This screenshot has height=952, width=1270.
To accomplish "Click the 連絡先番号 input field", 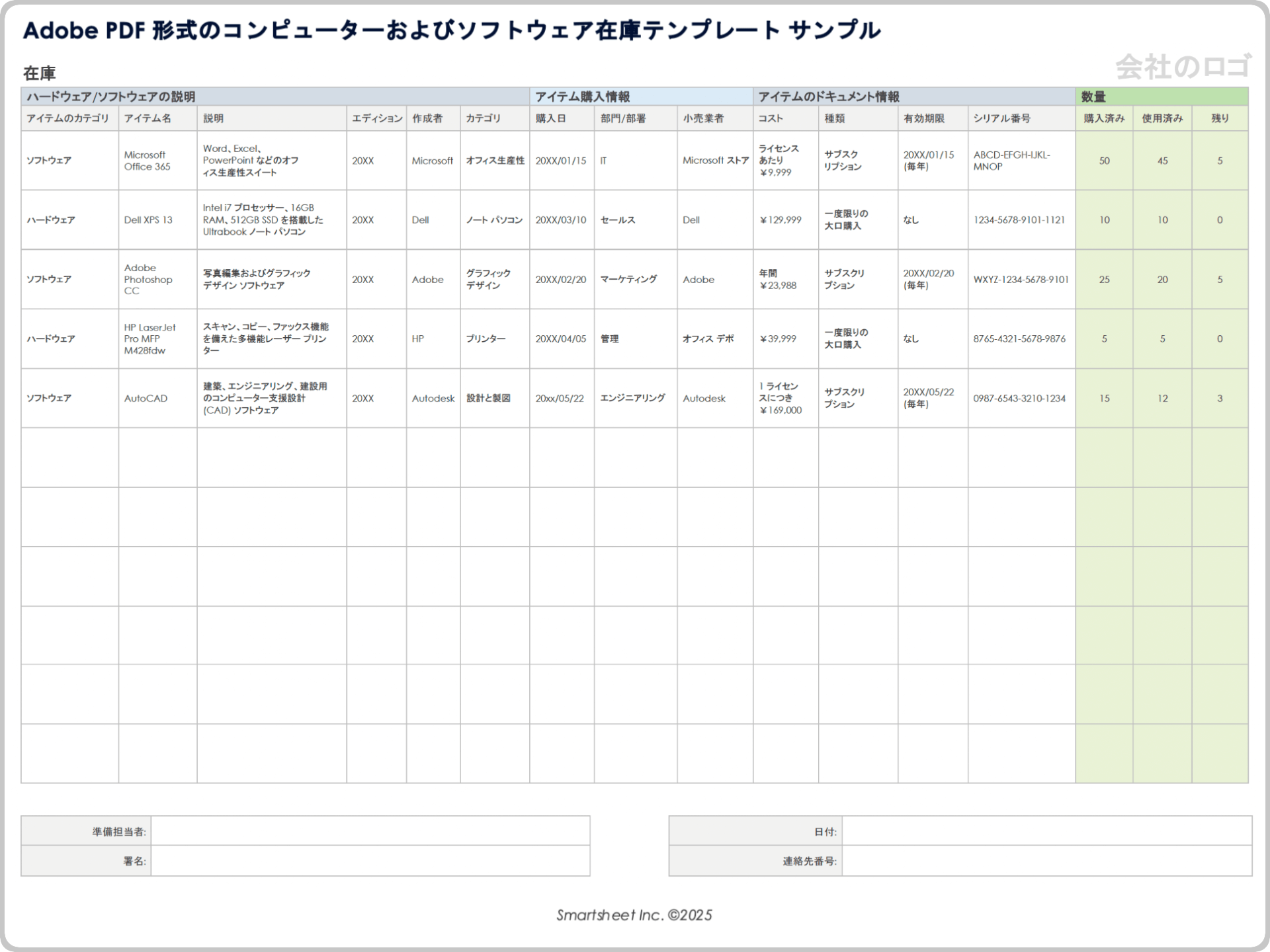I will coord(1046,861).
